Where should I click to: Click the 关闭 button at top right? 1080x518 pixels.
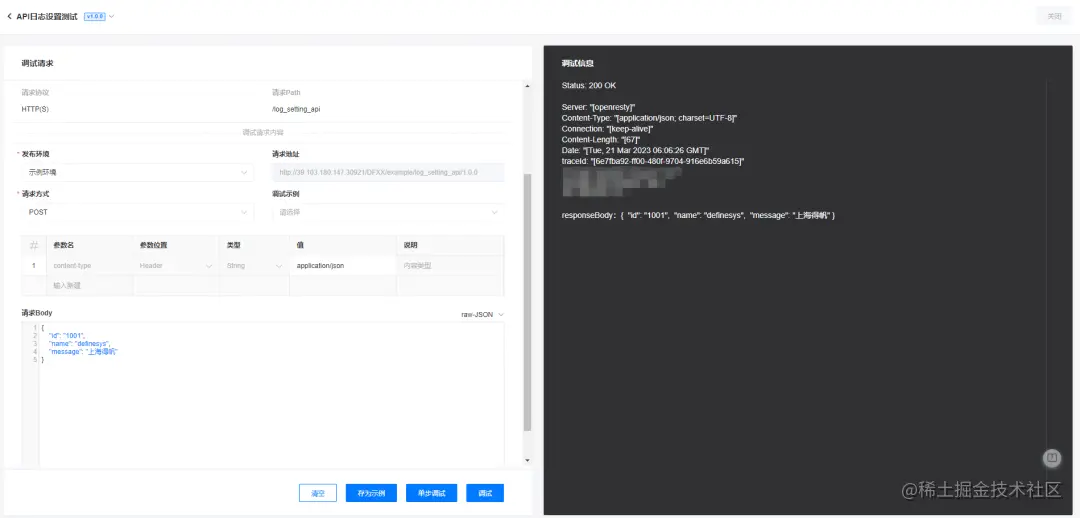[1054, 17]
